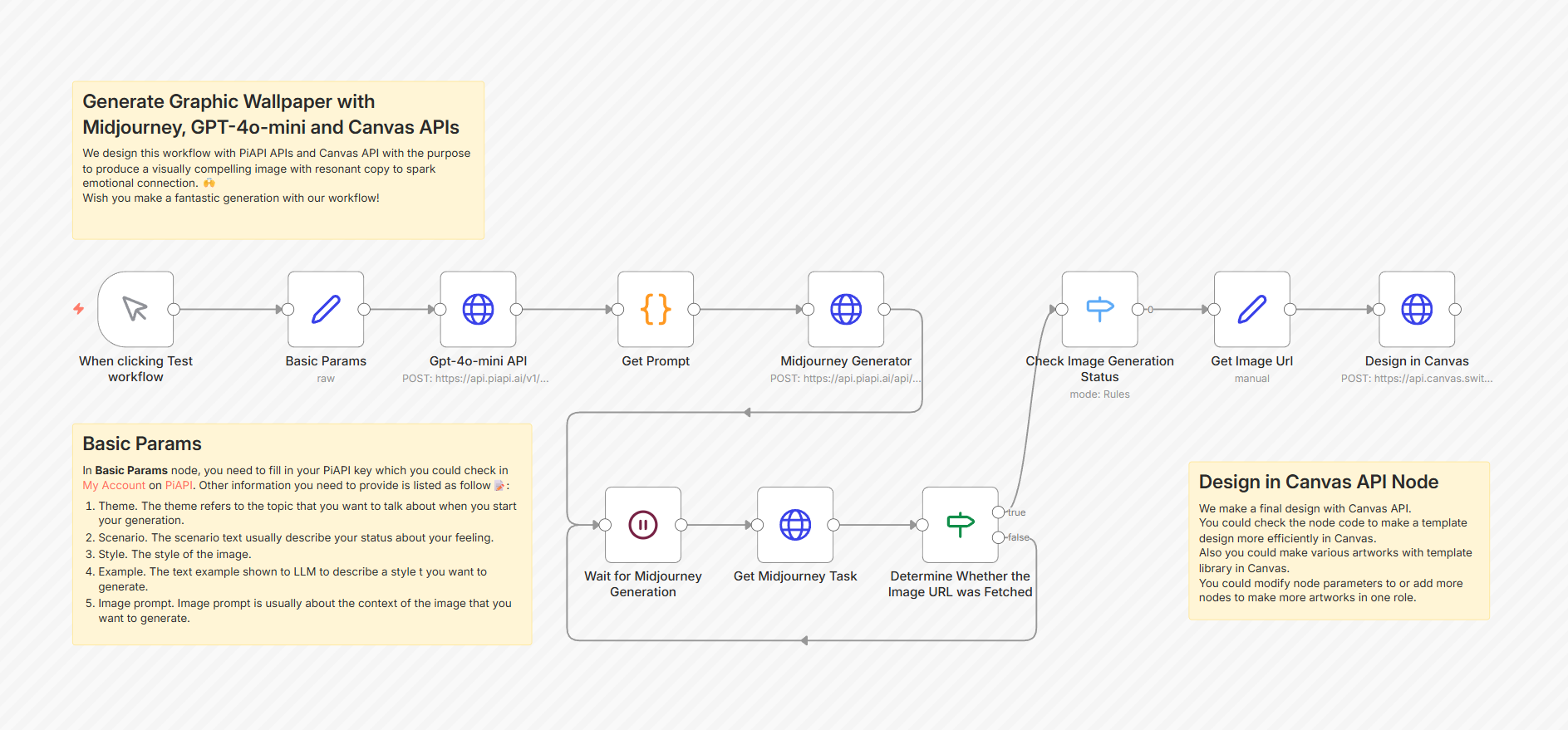This screenshot has height=730, width=1568.
Task: Click the Design in Canvas node output connector
Action: coord(1455,309)
